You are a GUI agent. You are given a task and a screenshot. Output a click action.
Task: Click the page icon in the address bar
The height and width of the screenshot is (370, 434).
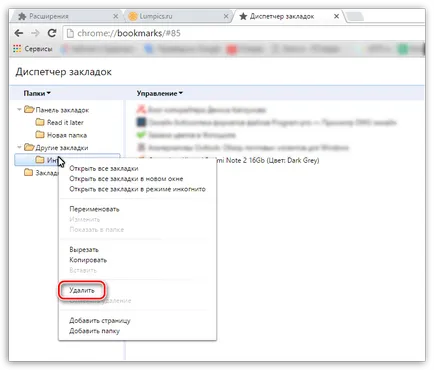pos(70,33)
